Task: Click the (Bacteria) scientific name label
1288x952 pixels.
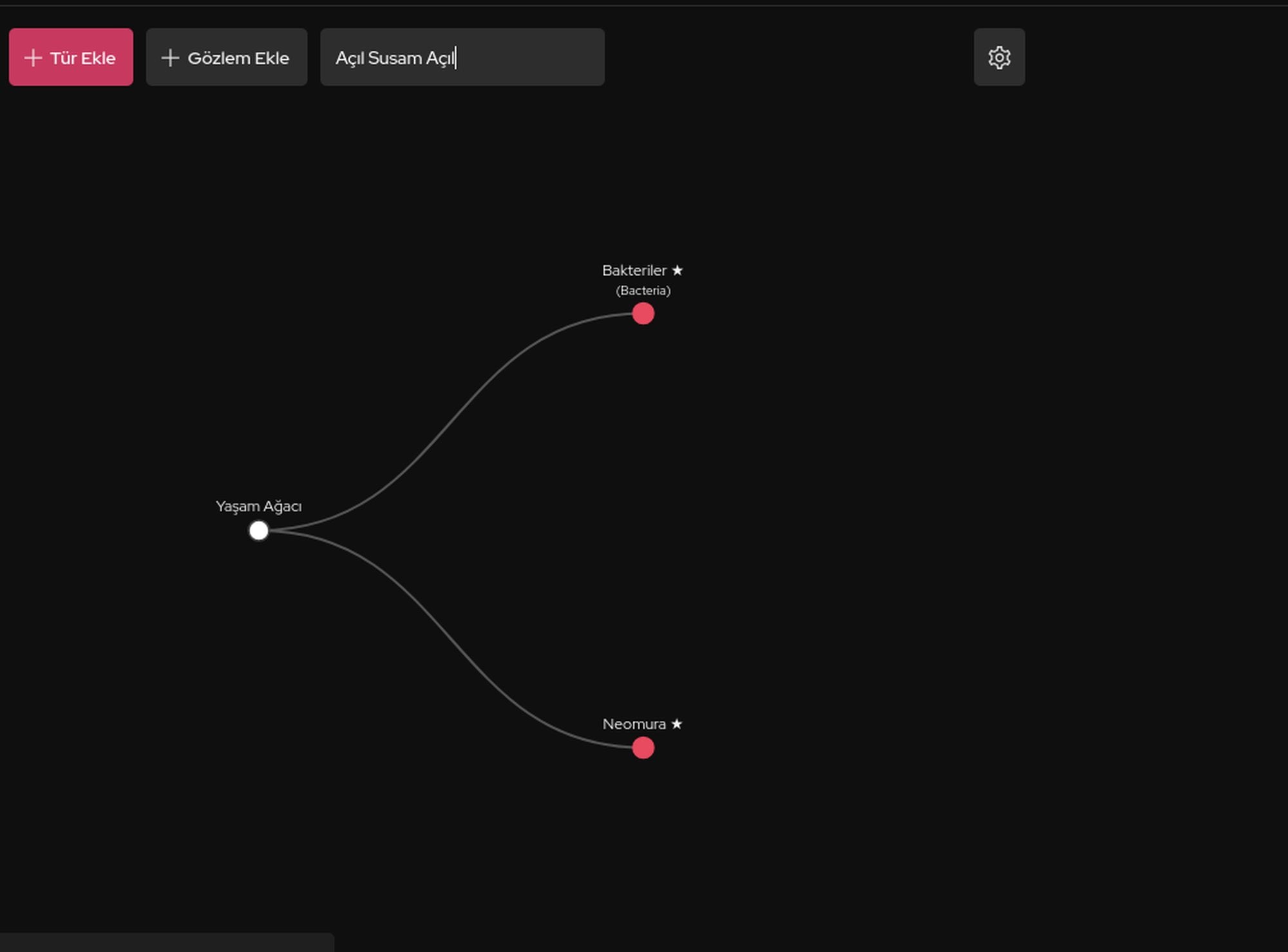Action: pyautogui.click(x=643, y=291)
